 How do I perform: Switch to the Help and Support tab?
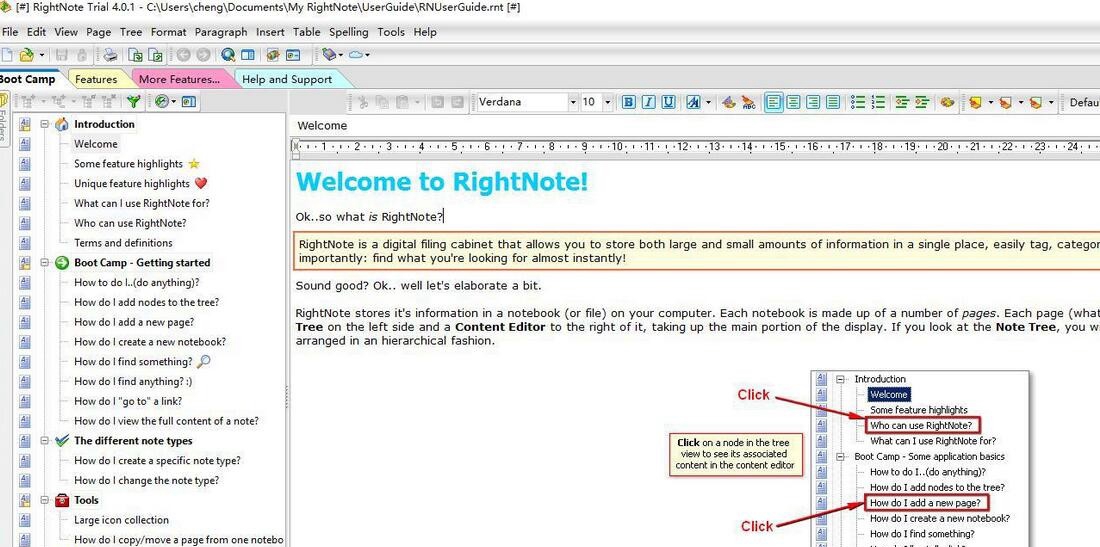[x=287, y=79]
